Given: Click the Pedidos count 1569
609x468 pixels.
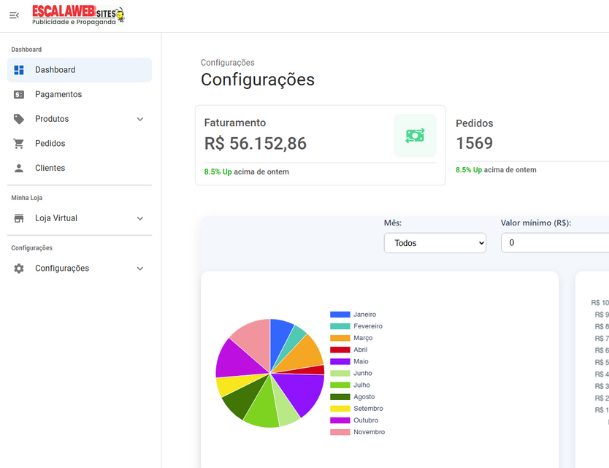Looking at the screenshot, I should (x=474, y=143).
